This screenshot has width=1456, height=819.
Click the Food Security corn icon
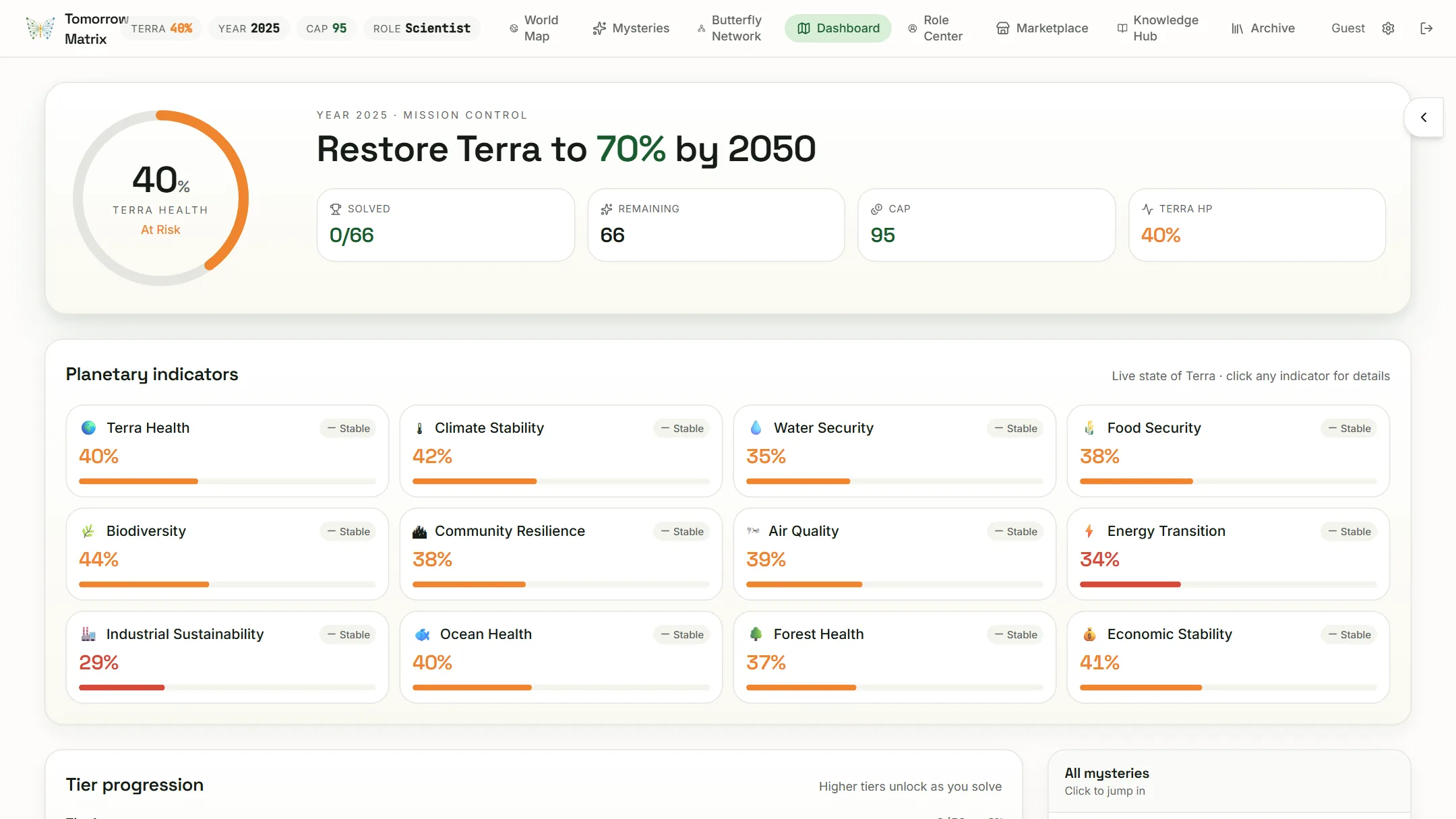click(1089, 428)
